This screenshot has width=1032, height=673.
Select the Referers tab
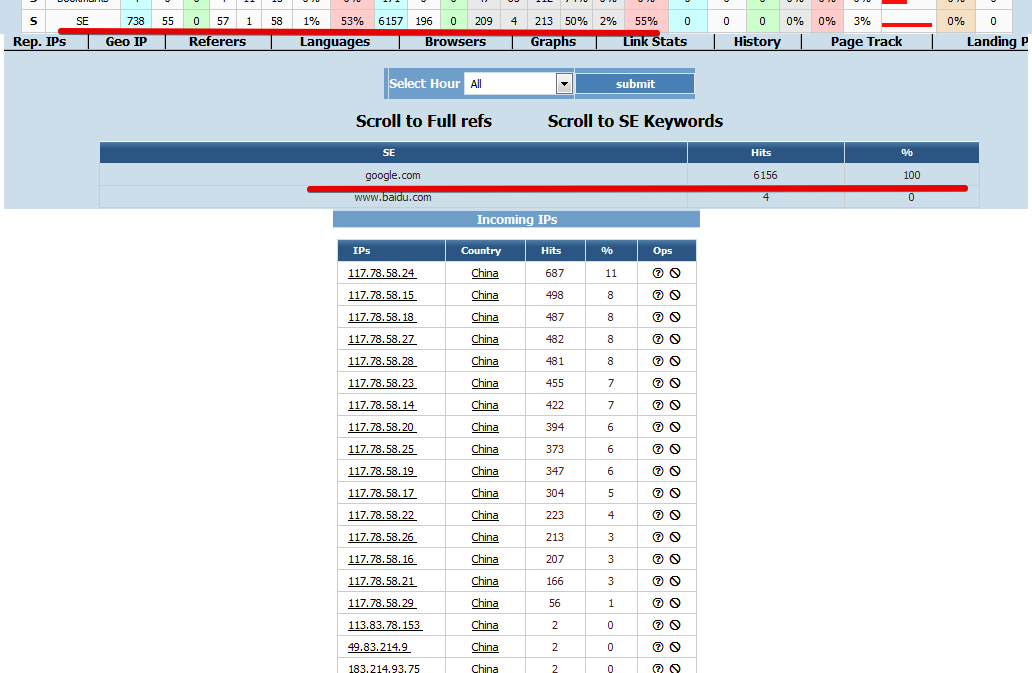click(217, 41)
